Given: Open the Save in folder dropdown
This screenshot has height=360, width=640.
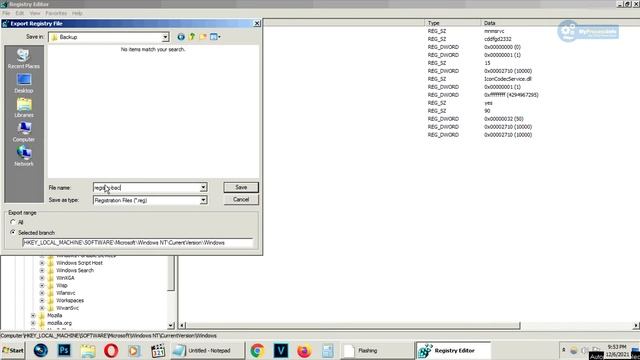Looking at the screenshot, I should [x=165, y=37].
